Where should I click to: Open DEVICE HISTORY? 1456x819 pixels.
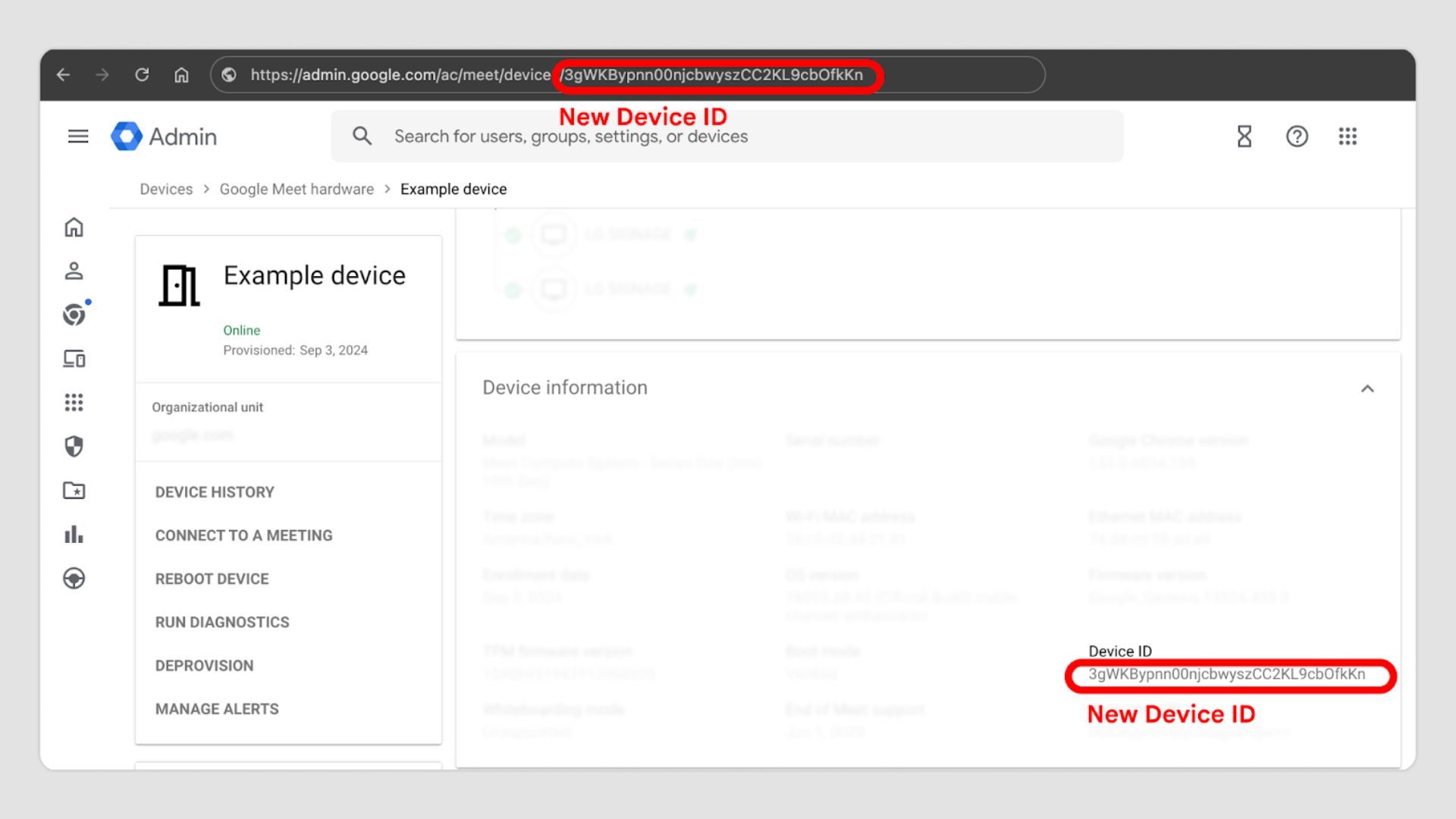pos(215,492)
